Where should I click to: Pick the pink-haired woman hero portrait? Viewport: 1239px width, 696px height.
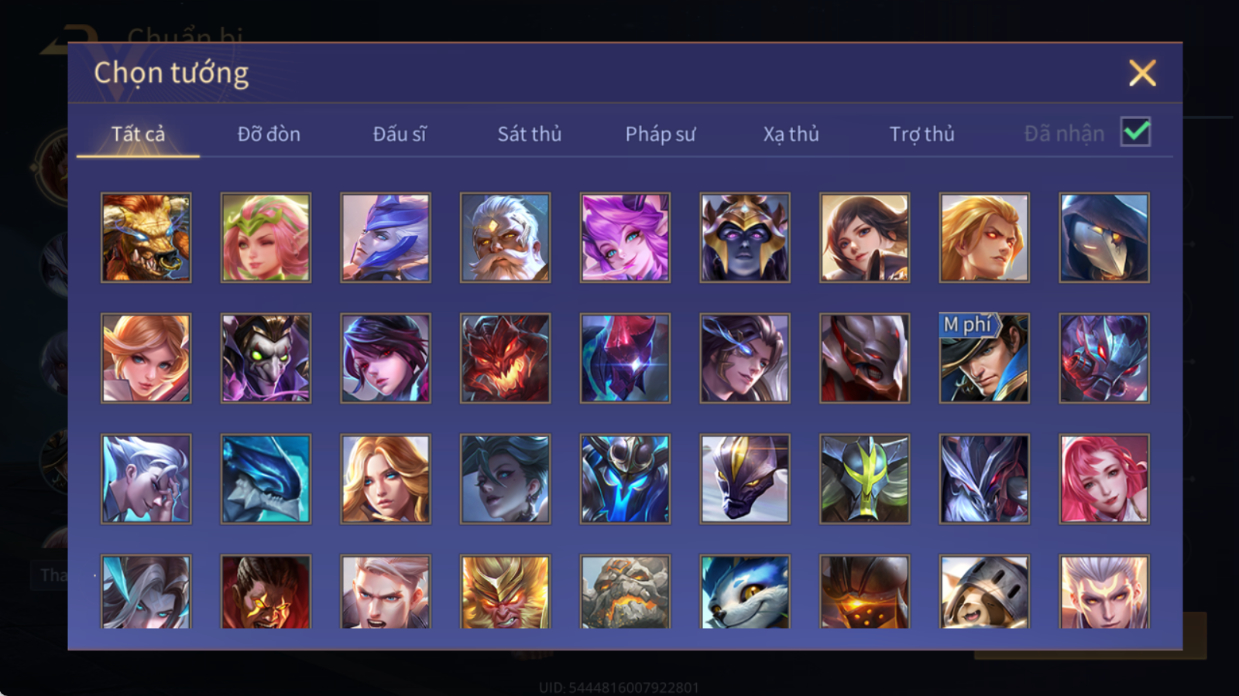pos(1104,479)
